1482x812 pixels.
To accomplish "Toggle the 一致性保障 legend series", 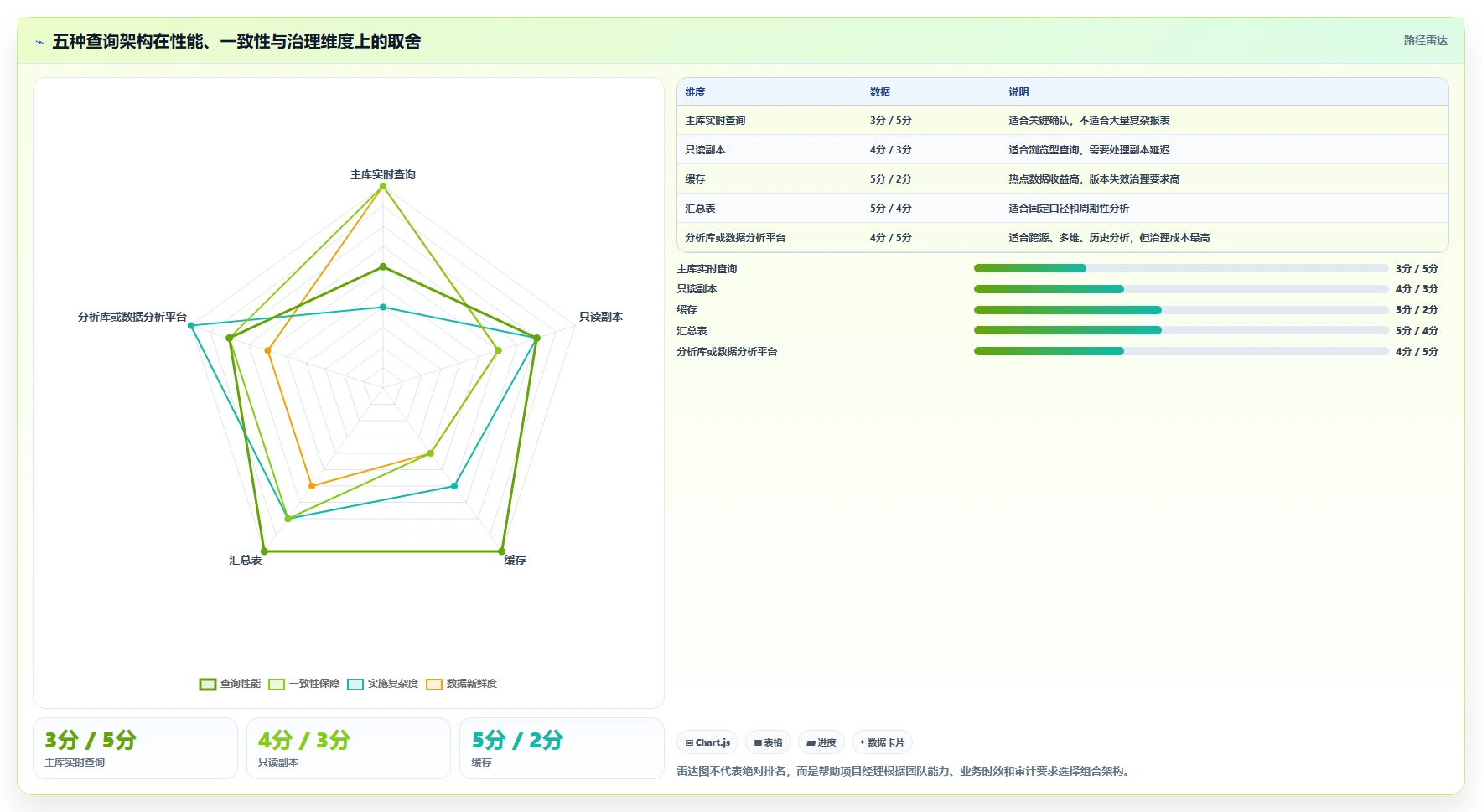I will [303, 684].
